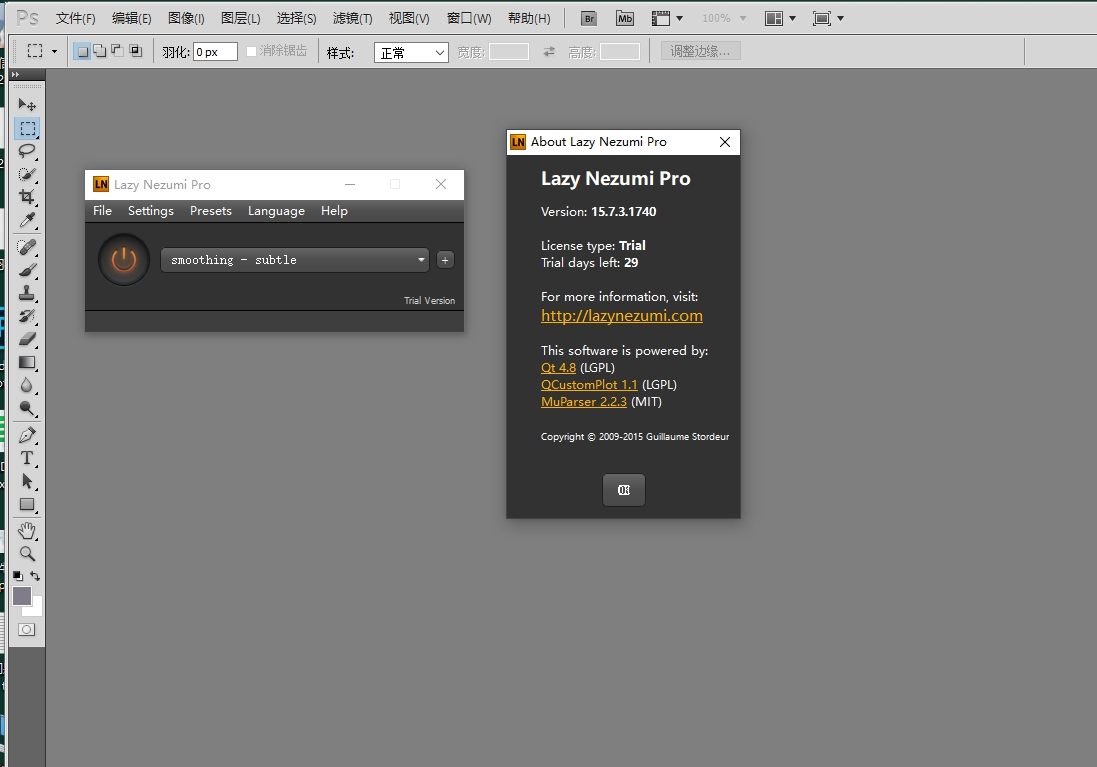Open the 视图(V) menu

[409, 18]
